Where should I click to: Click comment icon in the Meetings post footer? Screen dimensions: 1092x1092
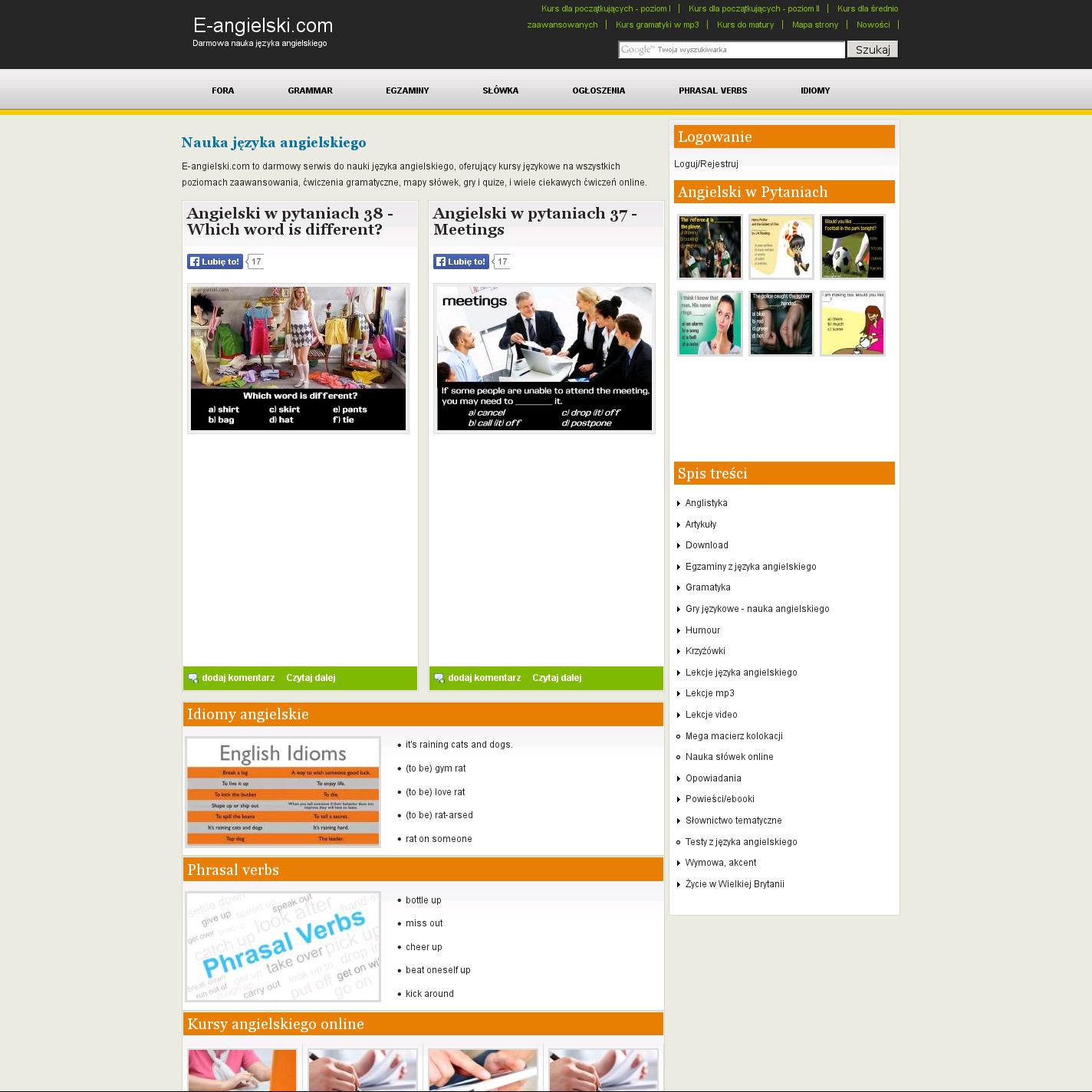[x=439, y=678]
